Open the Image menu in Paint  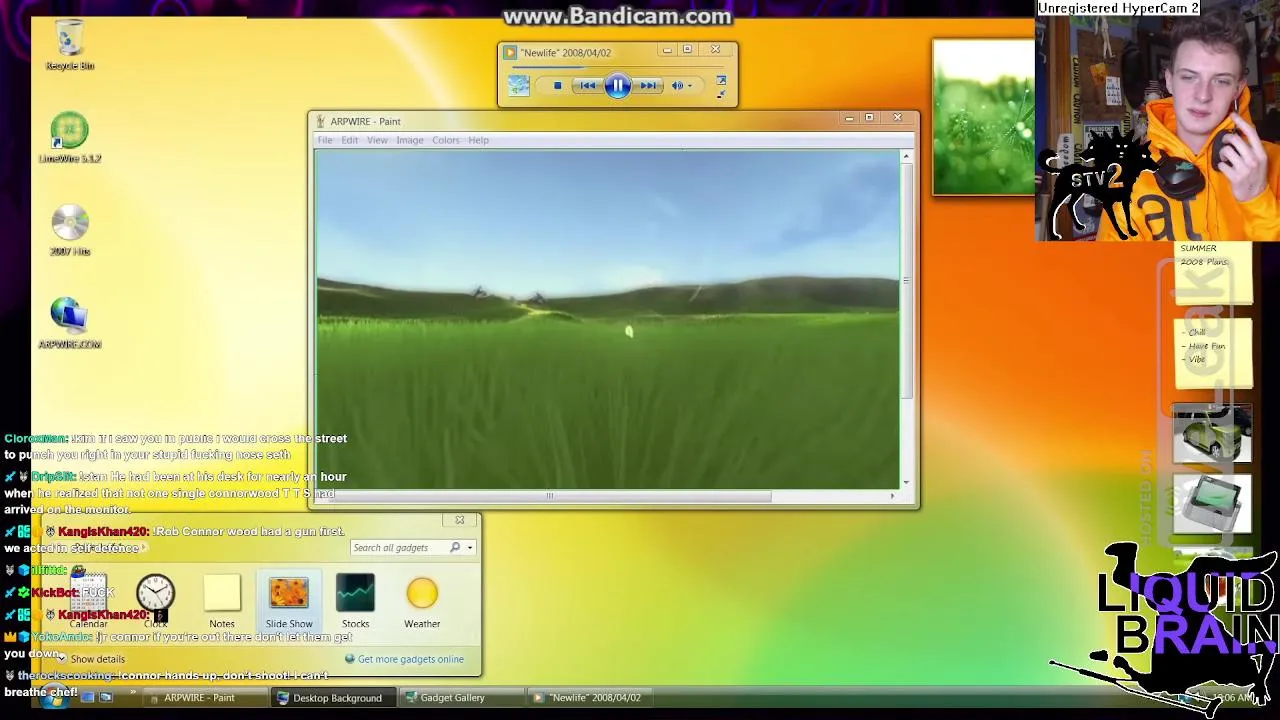[410, 140]
